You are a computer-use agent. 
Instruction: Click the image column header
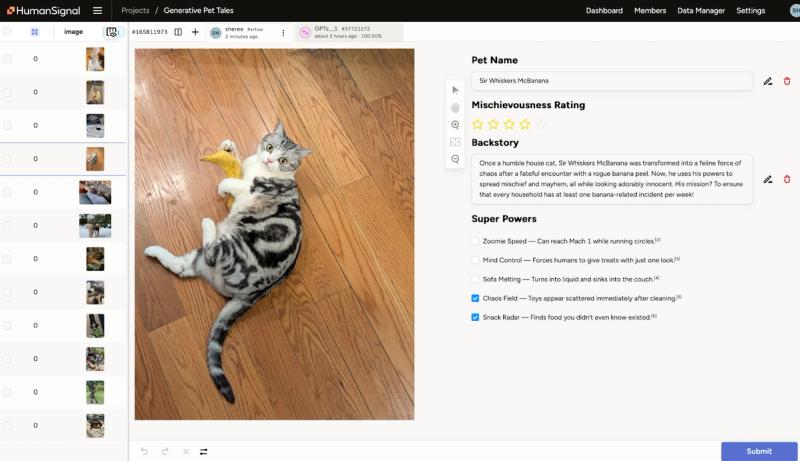click(73, 32)
